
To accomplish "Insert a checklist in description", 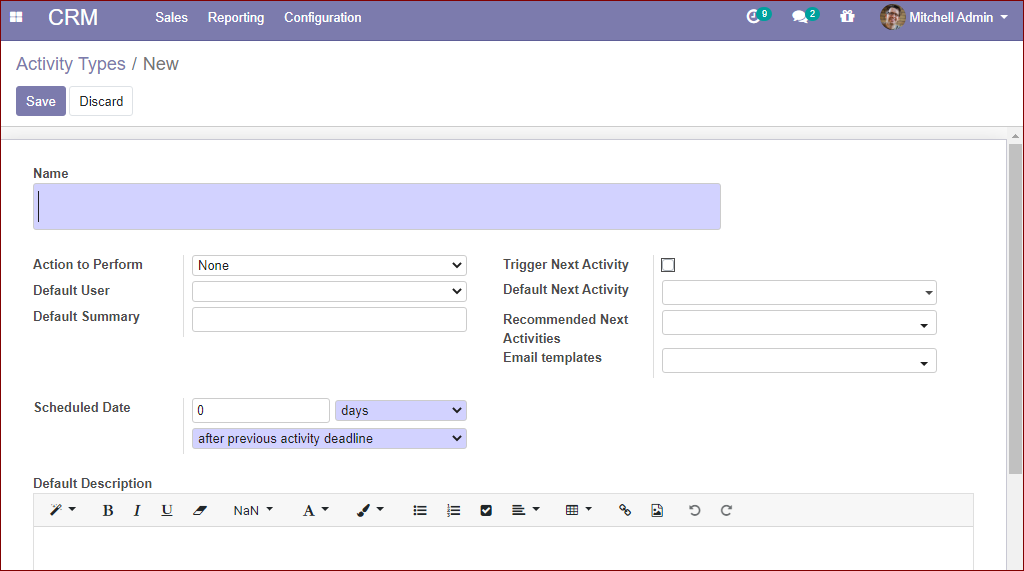I will tap(486, 510).
